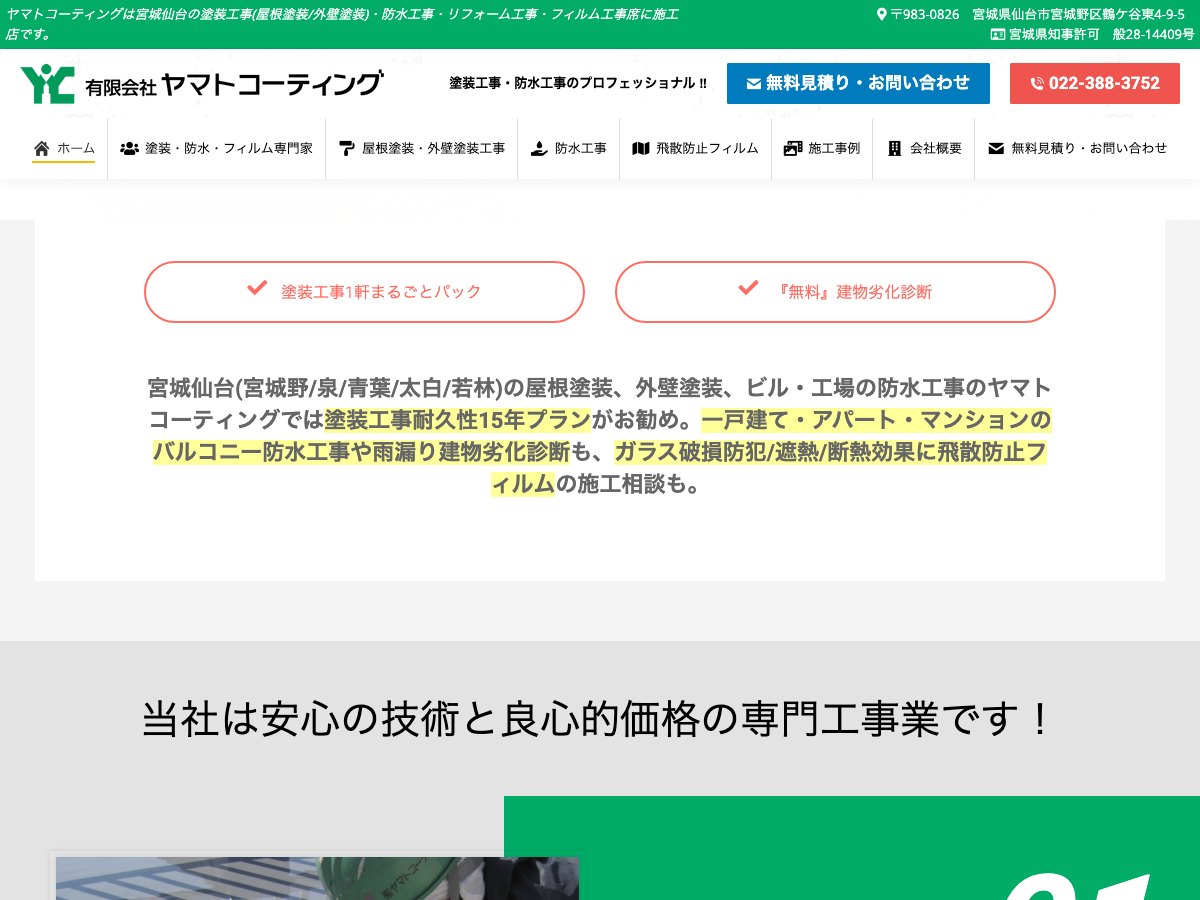The height and width of the screenshot is (900, 1200).
Task: Open 塗装・防水・フィルム専門家 menu item
Action: tap(216, 148)
